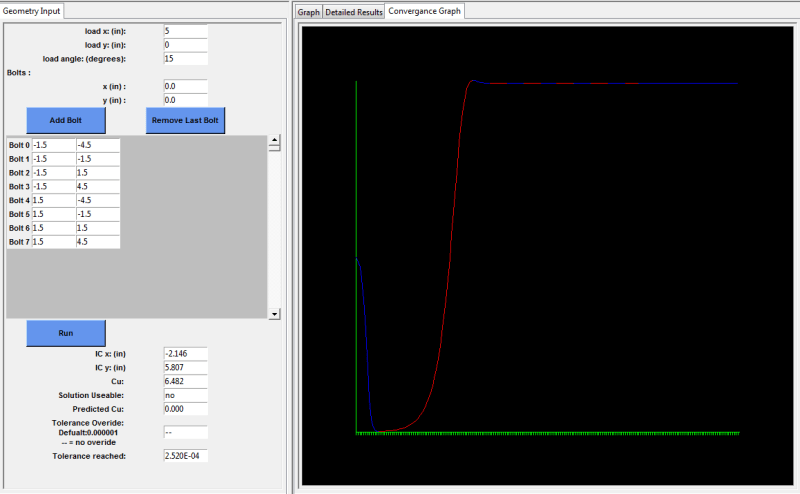The width and height of the screenshot is (800, 494).
Task: Click the 'Predicted Cu:' label
Action: [98, 409]
